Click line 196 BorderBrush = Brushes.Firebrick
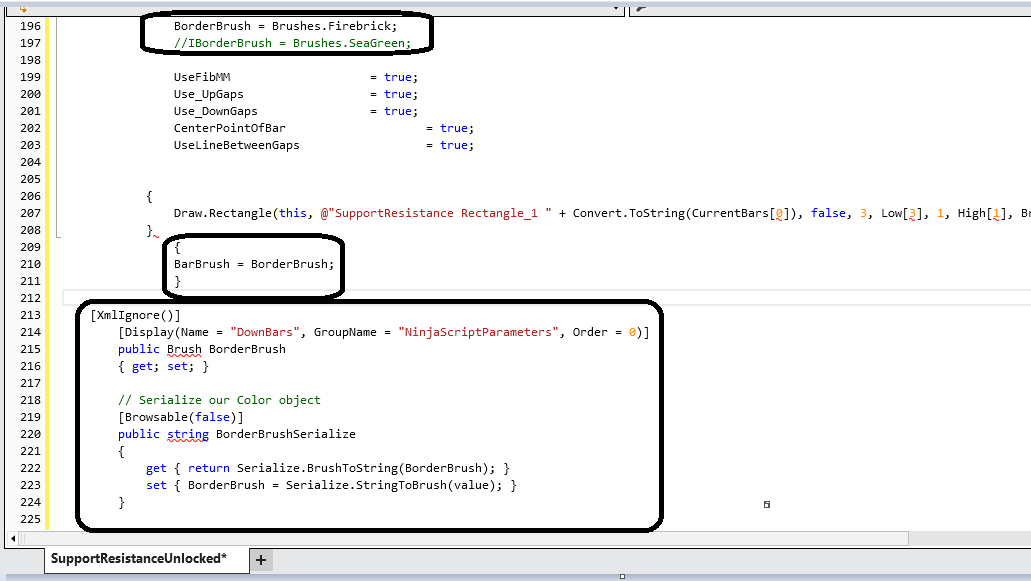Viewport: 1031px width, 581px height. pos(285,26)
